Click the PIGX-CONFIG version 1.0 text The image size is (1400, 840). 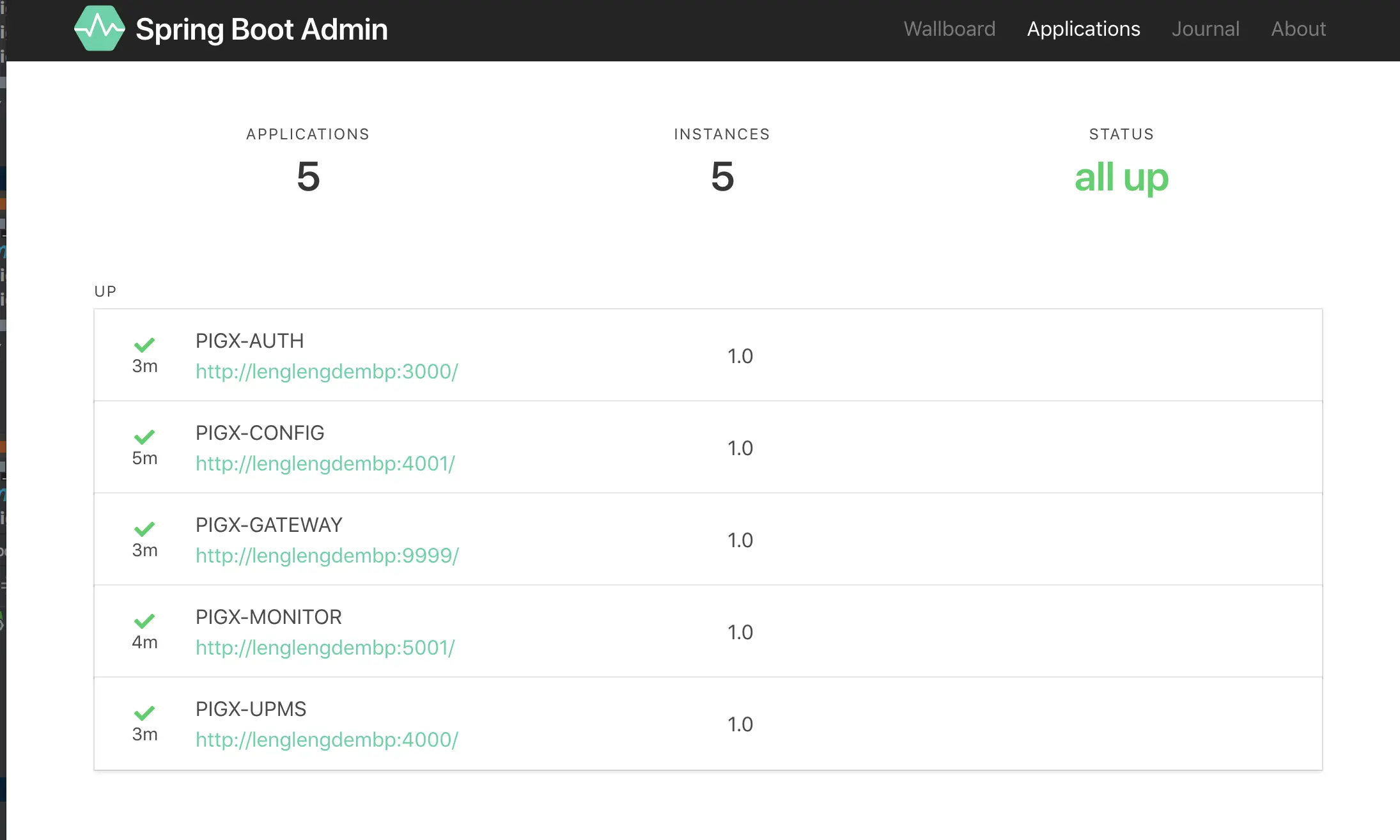click(740, 448)
